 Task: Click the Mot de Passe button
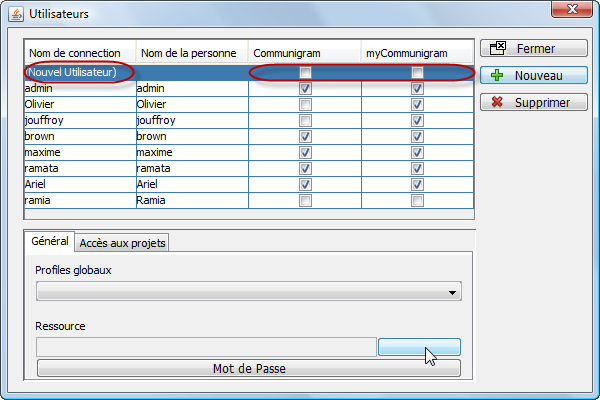[249, 368]
